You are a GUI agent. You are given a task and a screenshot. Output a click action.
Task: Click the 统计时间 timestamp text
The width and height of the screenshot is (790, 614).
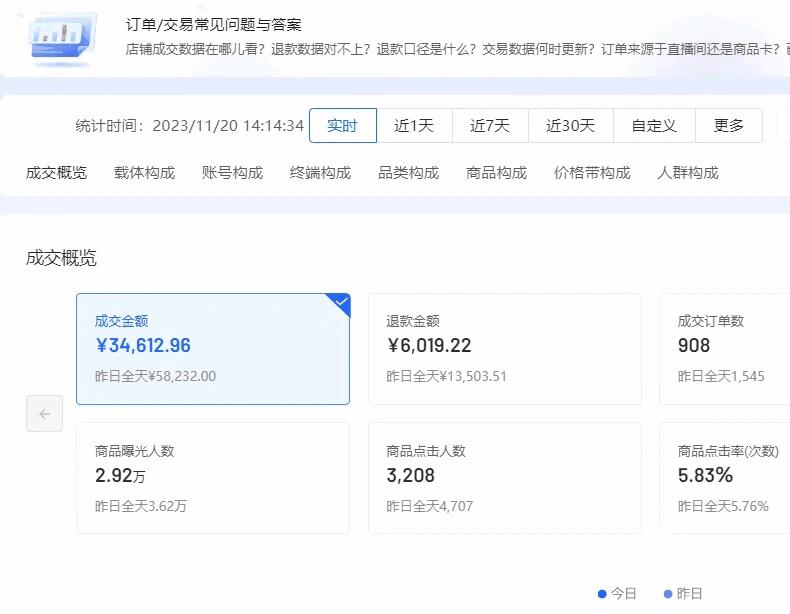click(189, 125)
